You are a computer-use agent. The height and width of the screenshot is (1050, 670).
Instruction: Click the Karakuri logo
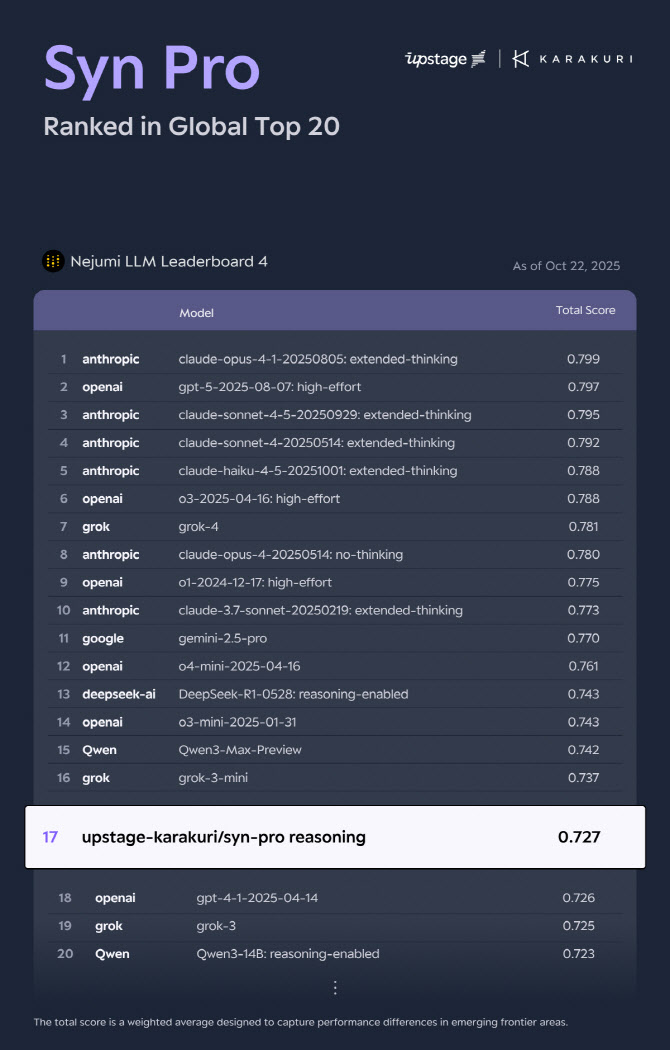pyautogui.click(x=572, y=59)
